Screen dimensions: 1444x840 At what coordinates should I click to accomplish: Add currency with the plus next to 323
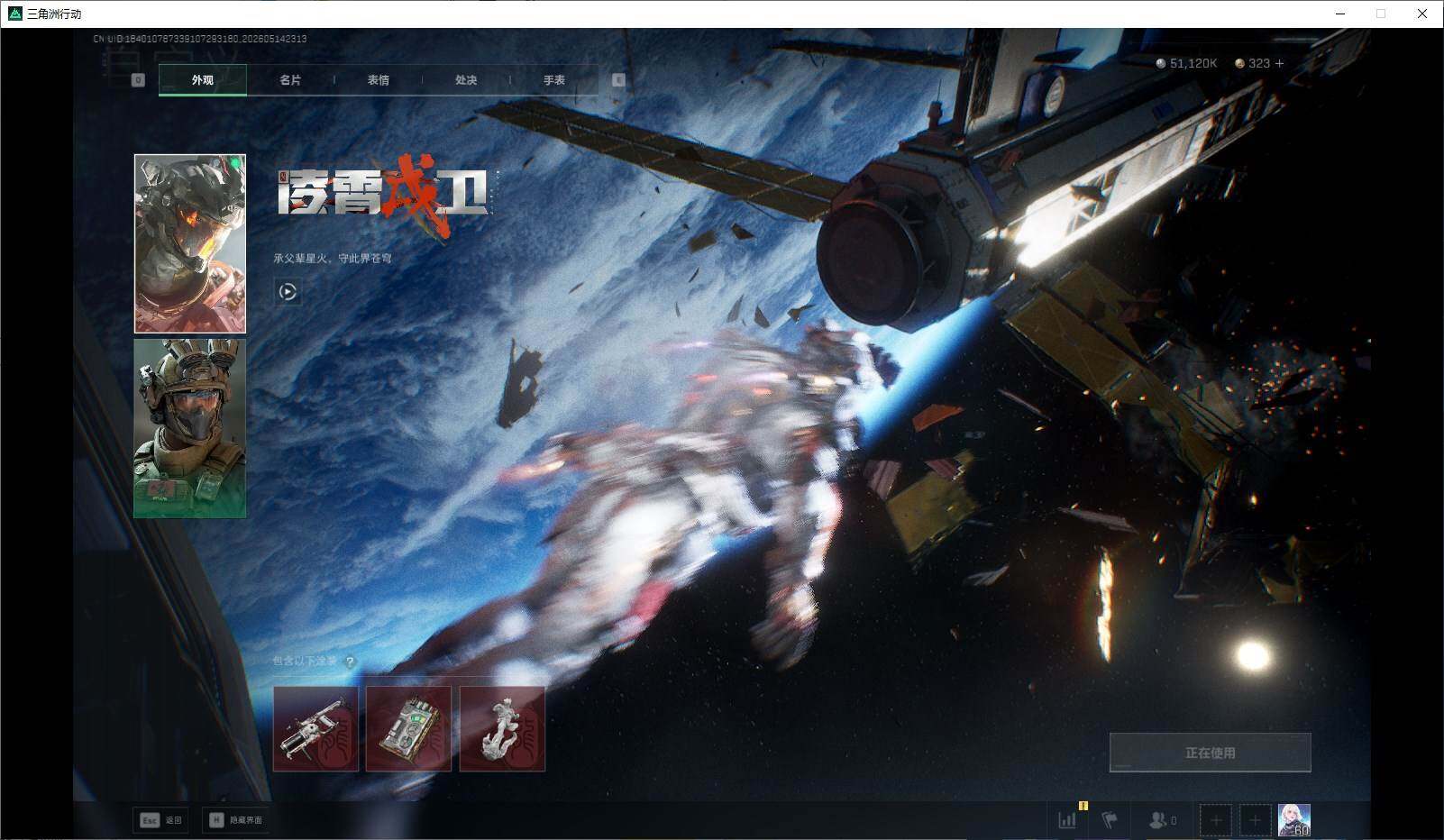[x=1279, y=63]
